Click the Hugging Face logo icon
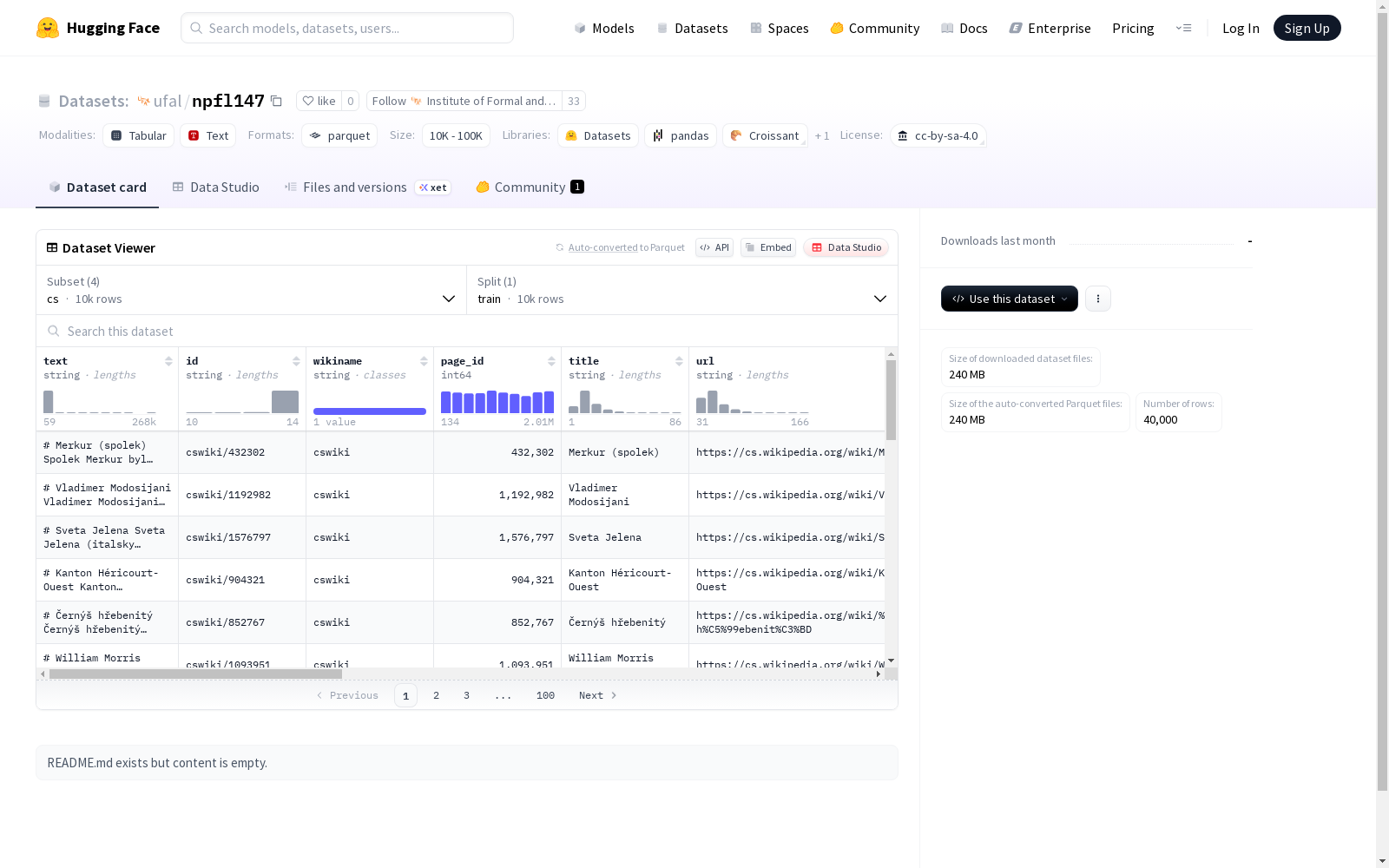 click(x=48, y=28)
